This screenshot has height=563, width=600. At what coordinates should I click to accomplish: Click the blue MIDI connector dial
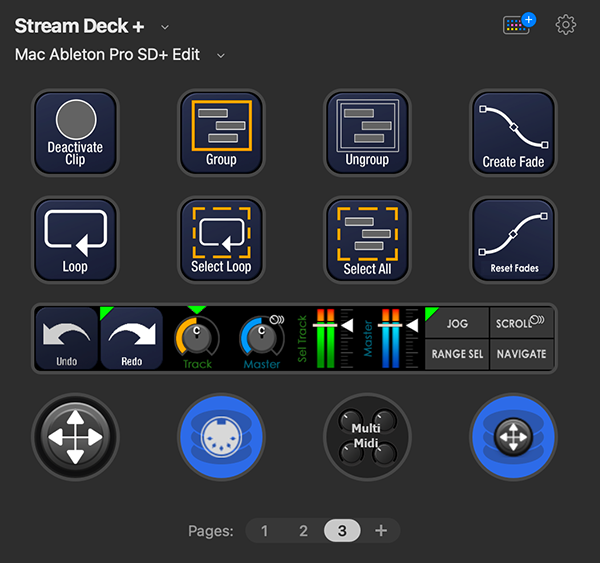pos(221,437)
